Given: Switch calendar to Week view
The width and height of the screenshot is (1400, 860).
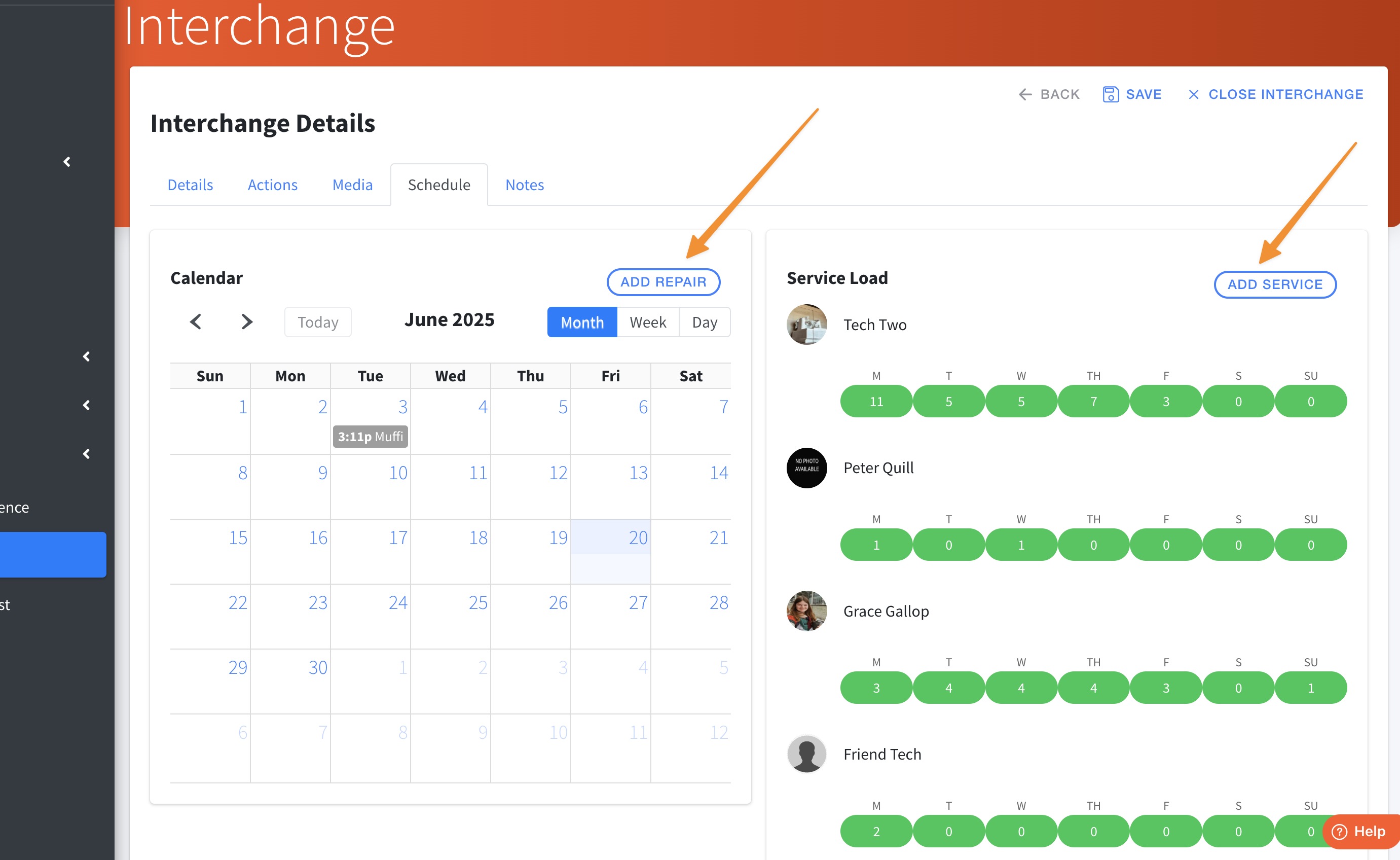Looking at the screenshot, I should coord(647,322).
